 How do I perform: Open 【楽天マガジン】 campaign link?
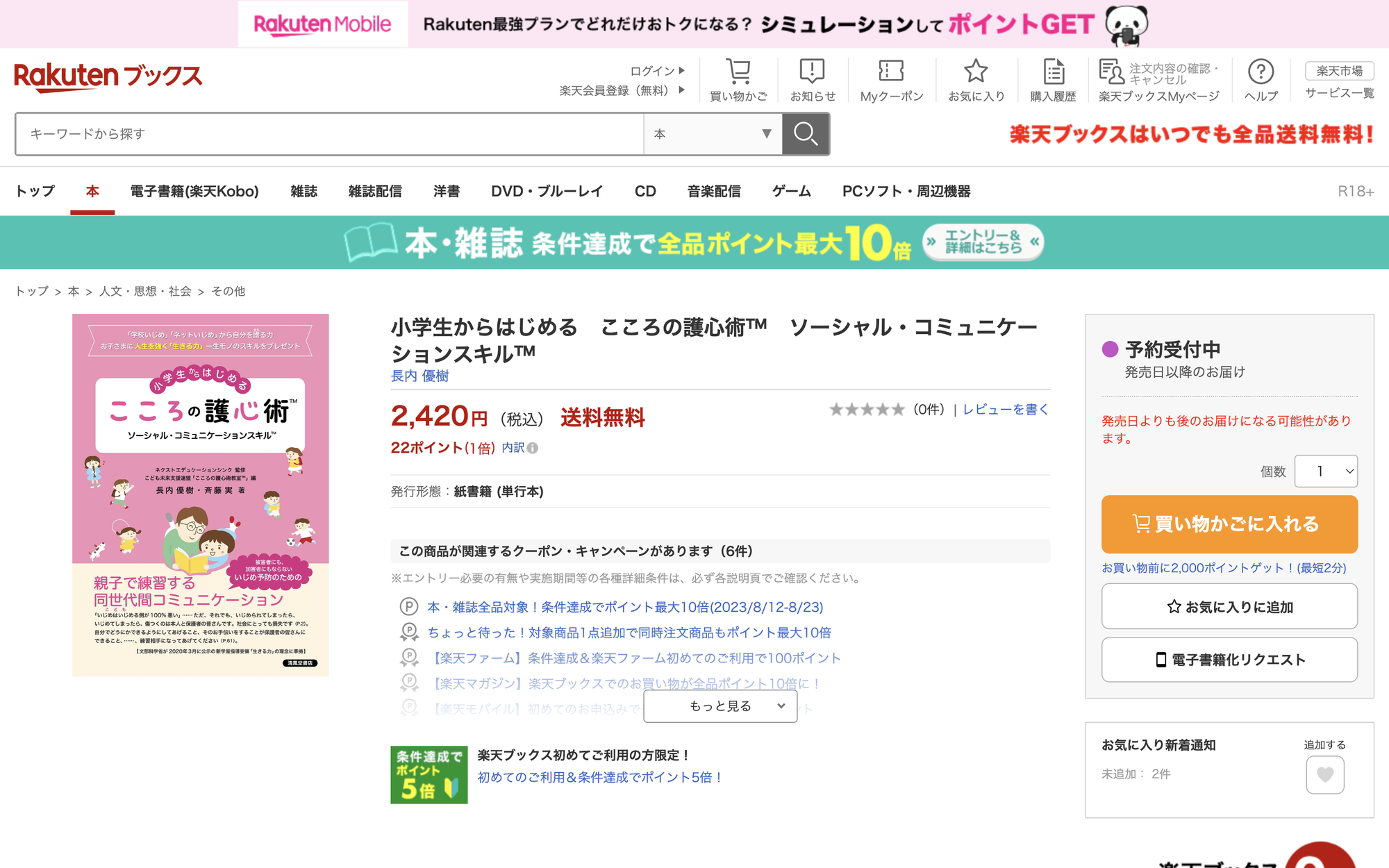pyautogui.click(x=624, y=684)
